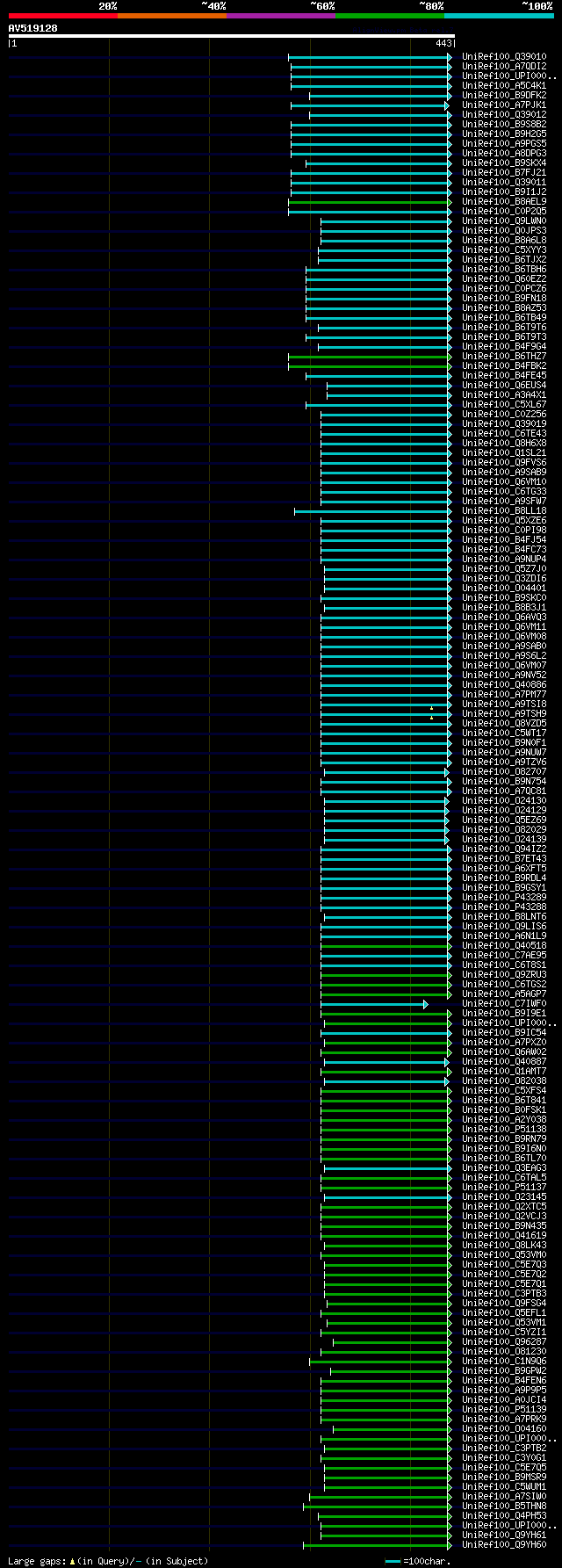Select the UniRef100_B8AEL9 label
This screenshot has height=1568, width=562.
pos(504,202)
